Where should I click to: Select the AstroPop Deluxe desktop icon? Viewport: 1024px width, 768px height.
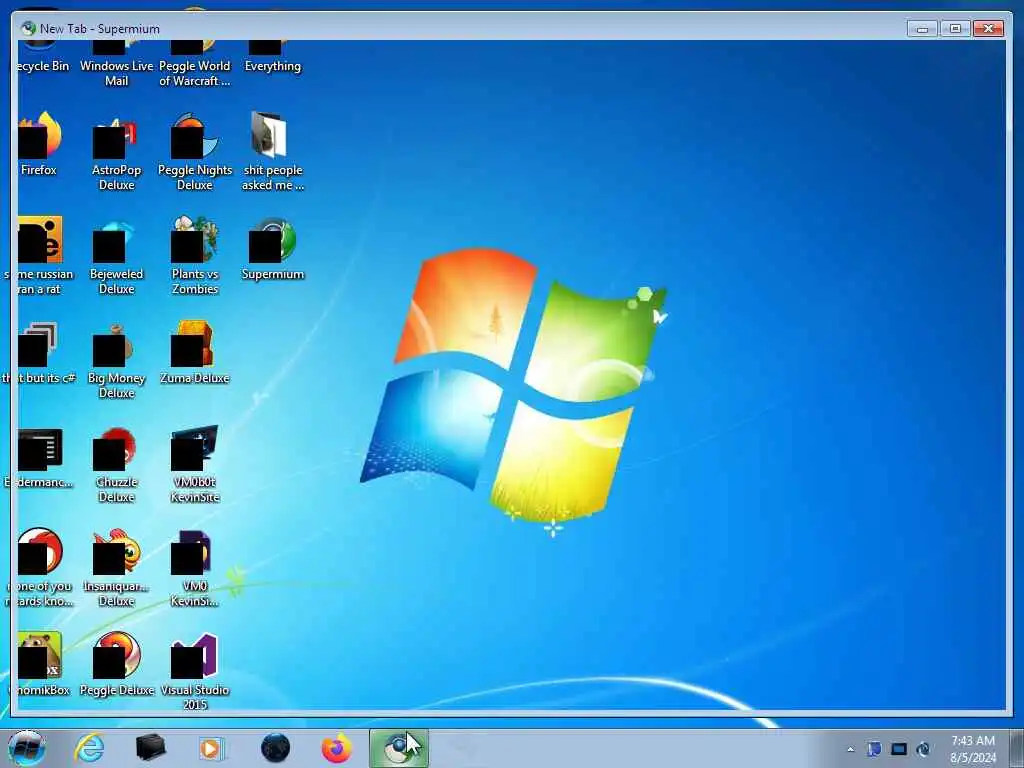click(x=116, y=152)
